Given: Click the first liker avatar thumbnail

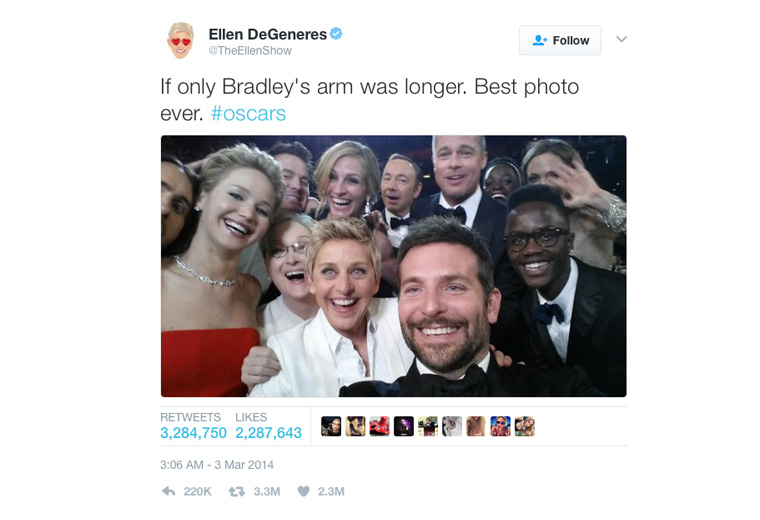Looking at the screenshot, I should [331, 426].
